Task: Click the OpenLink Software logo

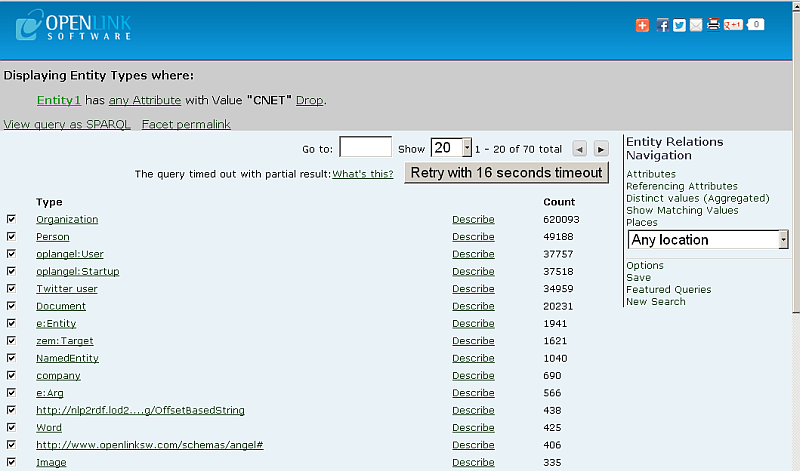Action: (73, 25)
